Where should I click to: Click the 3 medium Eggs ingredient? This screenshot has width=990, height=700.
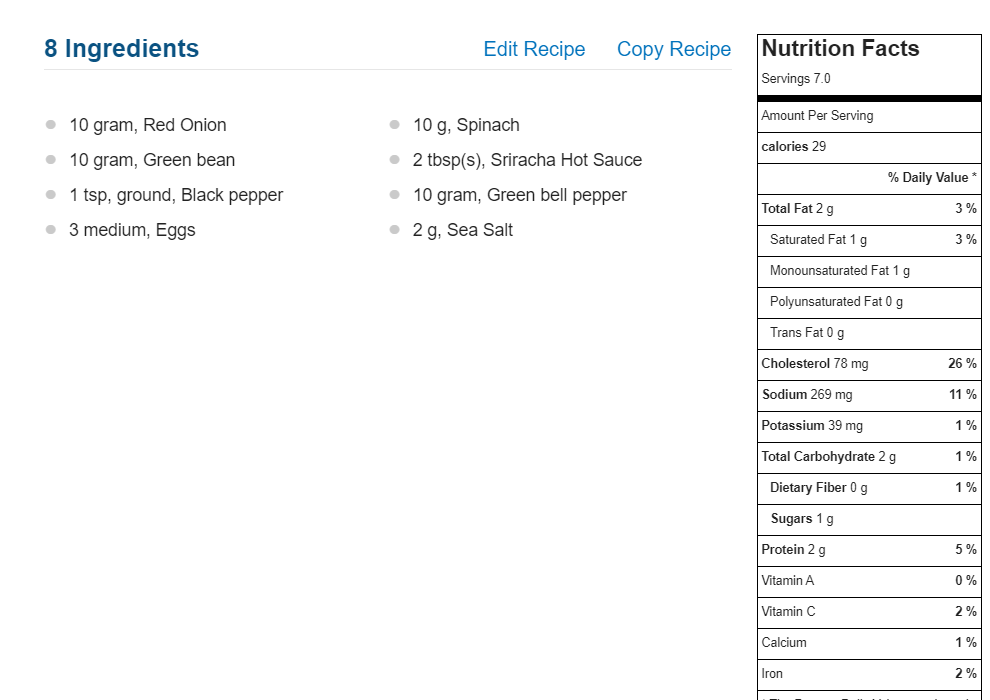(x=132, y=230)
